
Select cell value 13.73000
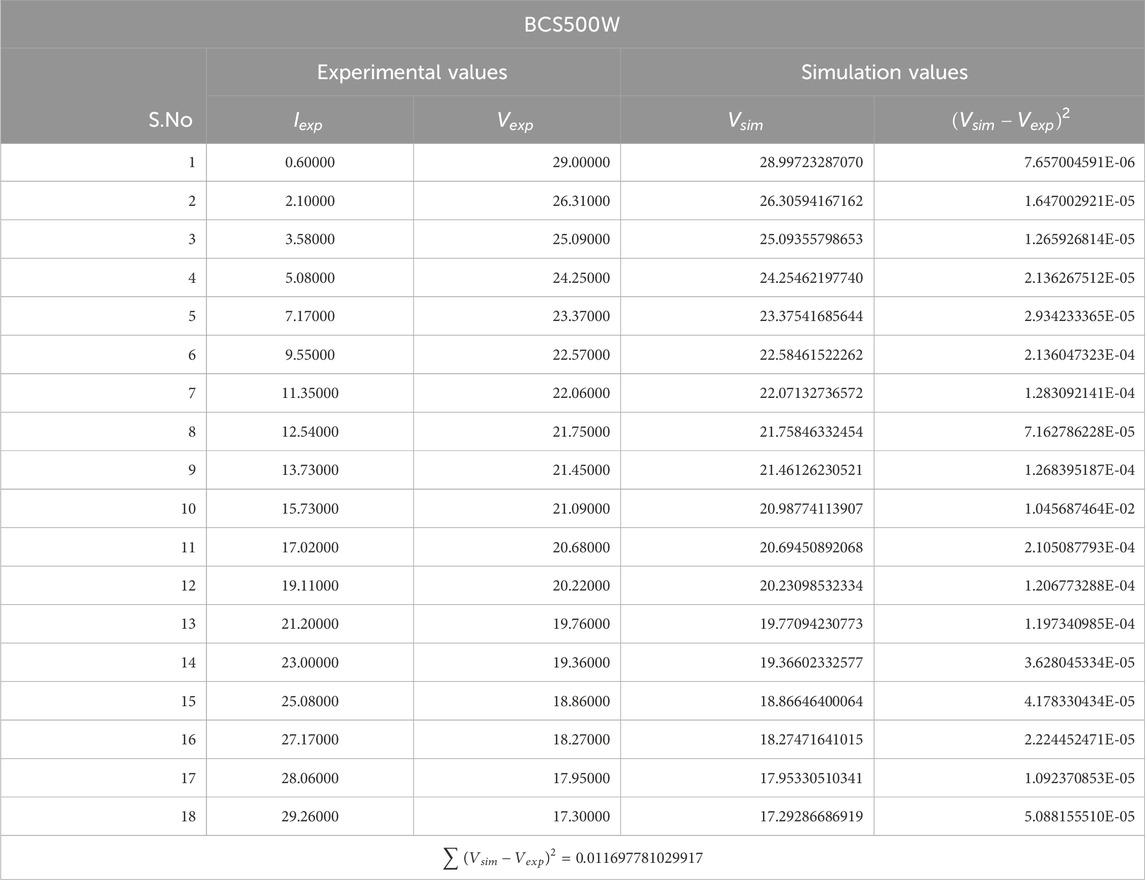point(310,470)
